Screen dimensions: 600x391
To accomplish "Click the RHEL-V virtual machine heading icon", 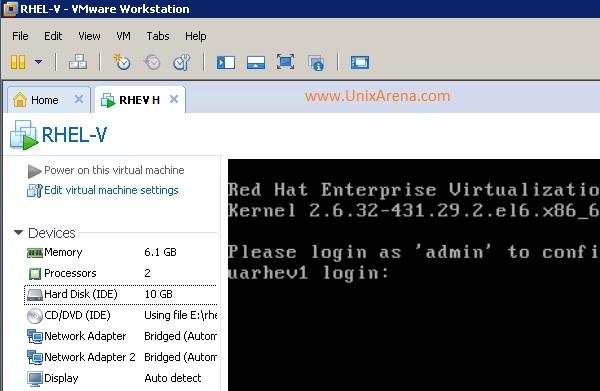I will (x=24, y=135).
